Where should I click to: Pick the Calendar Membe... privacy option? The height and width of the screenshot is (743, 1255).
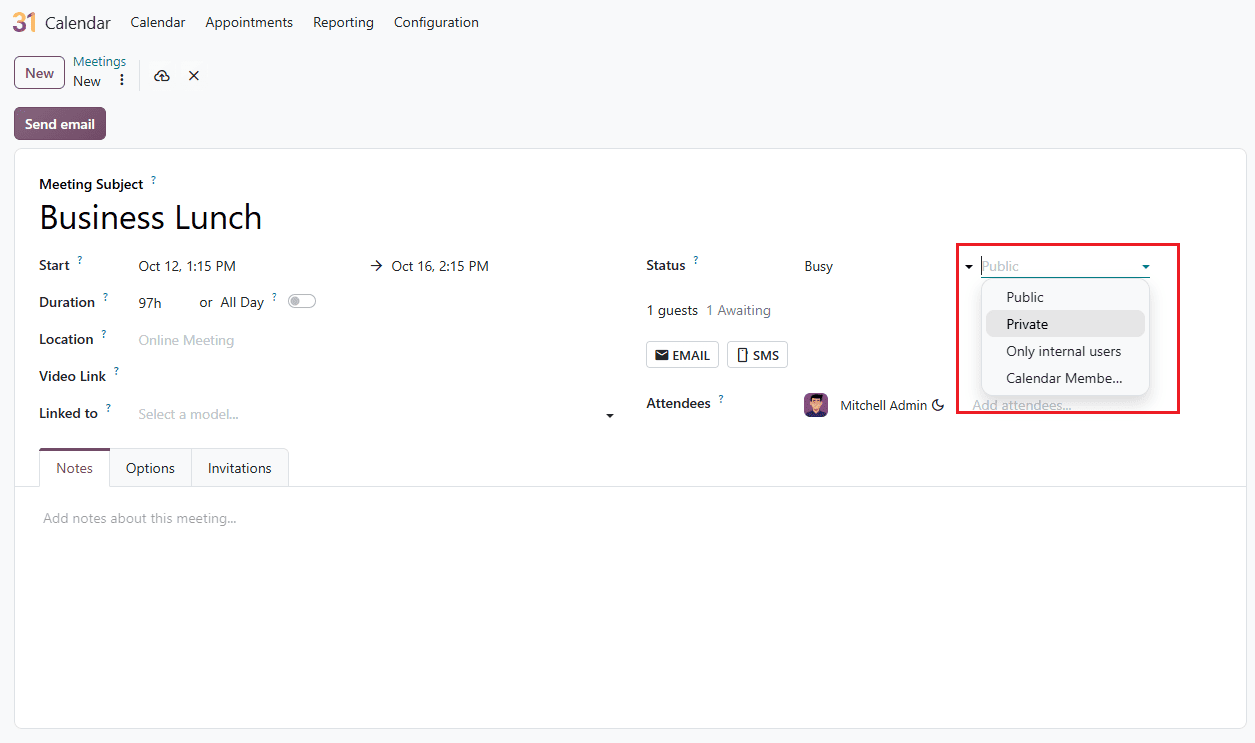point(1065,378)
